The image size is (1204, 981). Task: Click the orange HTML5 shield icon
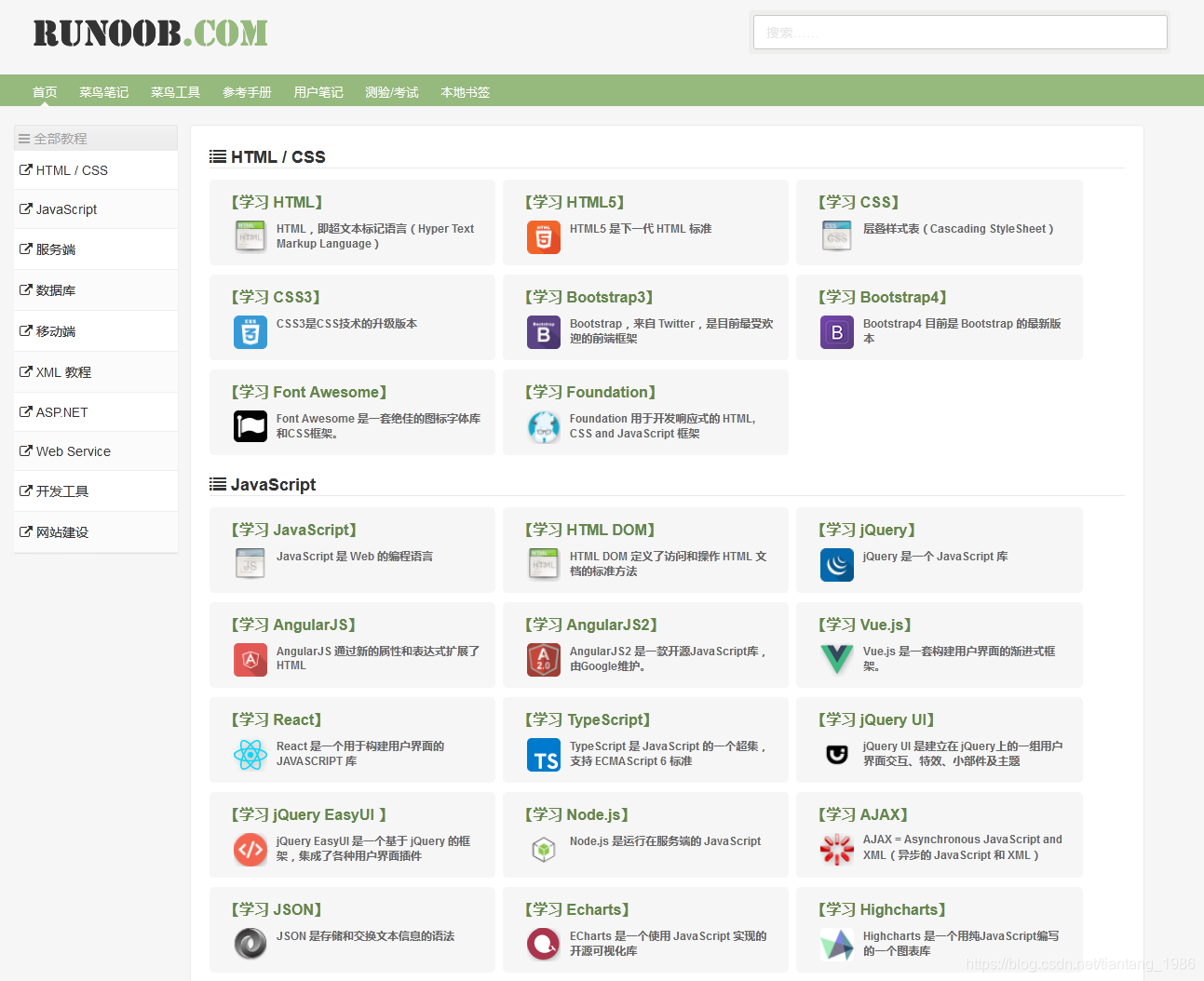click(x=544, y=236)
